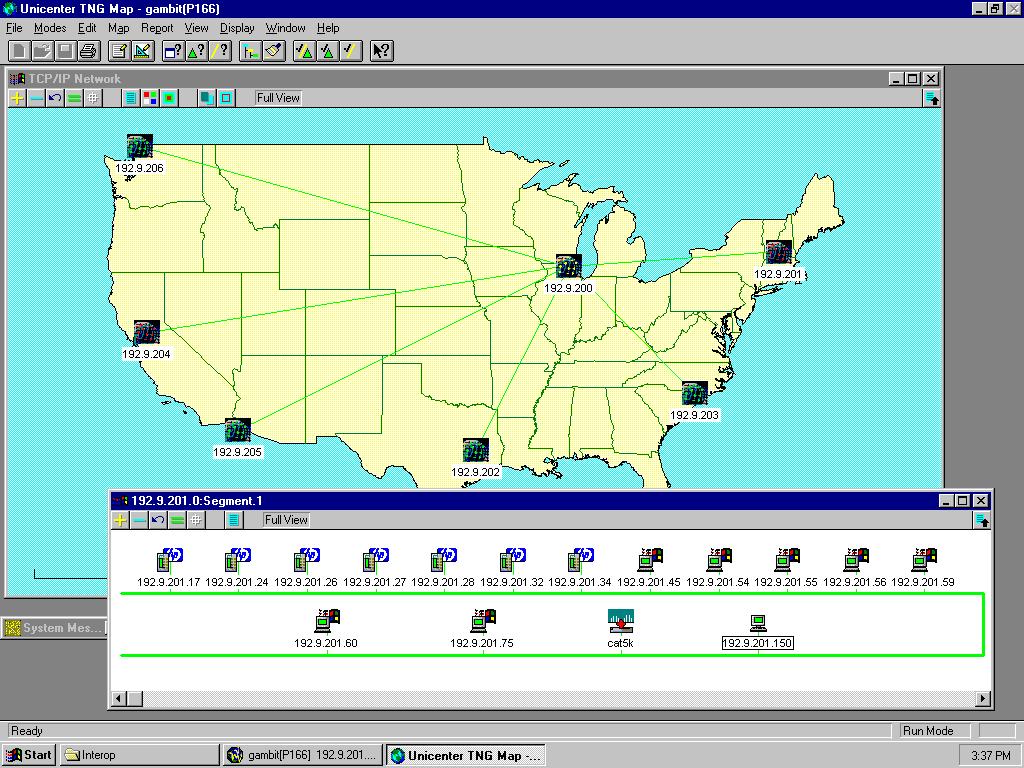This screenshot has height=768, width=1024.
Task: Click undo arrow in Segment.1 window toolbar
Action: [x=158, y=520]
